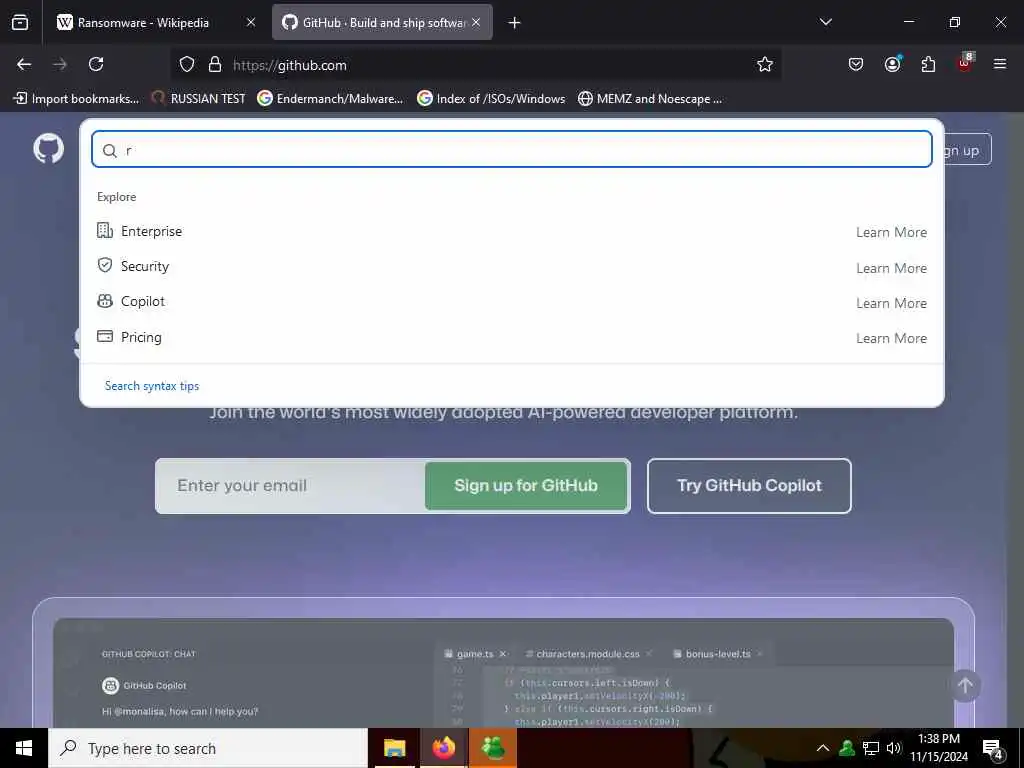
Task: Open the list all tabs dropdown
Action: 825,22
